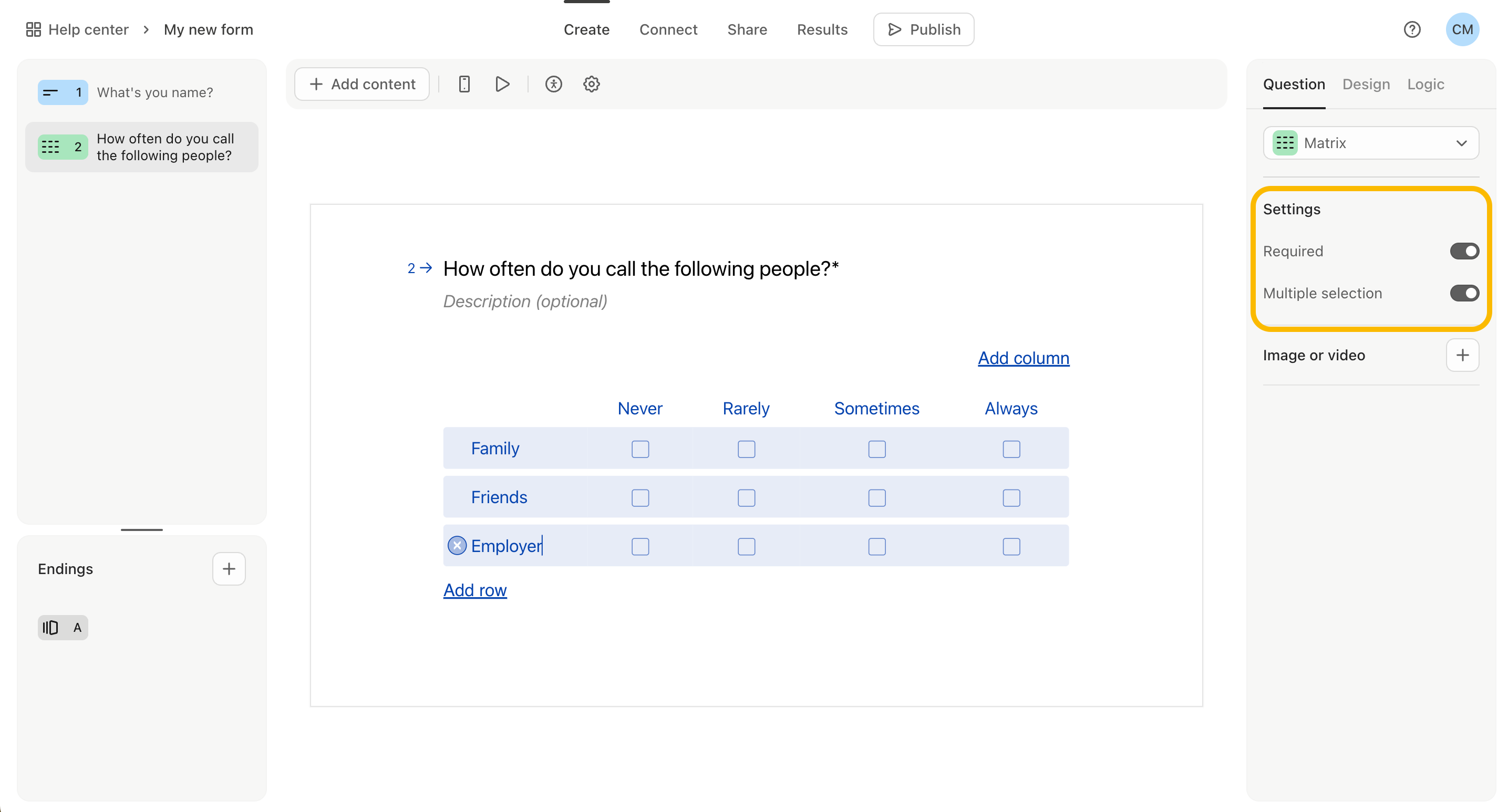The width and height of the screenshot is (1508, 812).
Task: Edit the Friends row label
Action: [499, 497]
